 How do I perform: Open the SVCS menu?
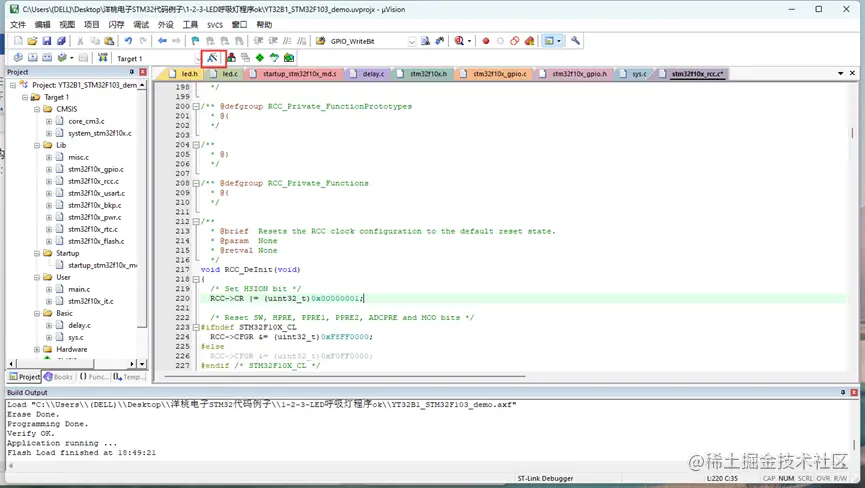click(x=215, y=25)
